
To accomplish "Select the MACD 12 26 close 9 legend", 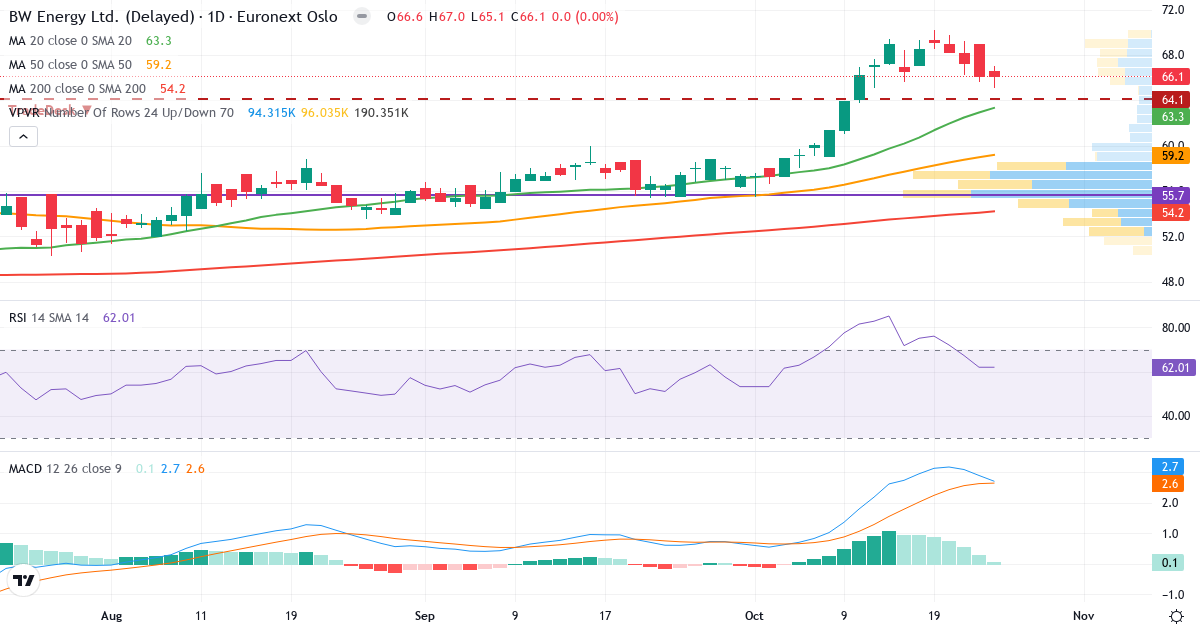I will point(65,468).
